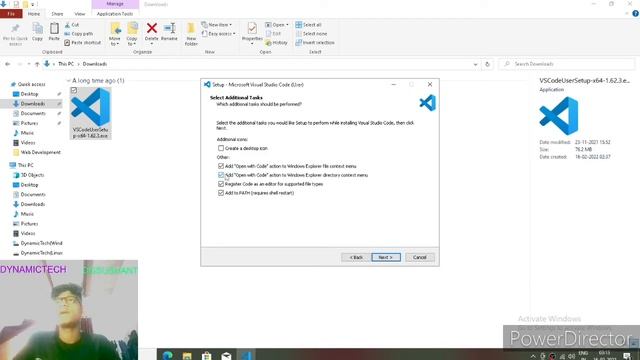Open Web Development folder in sidebar
640x360 pixels.
[x=40, y=152]
